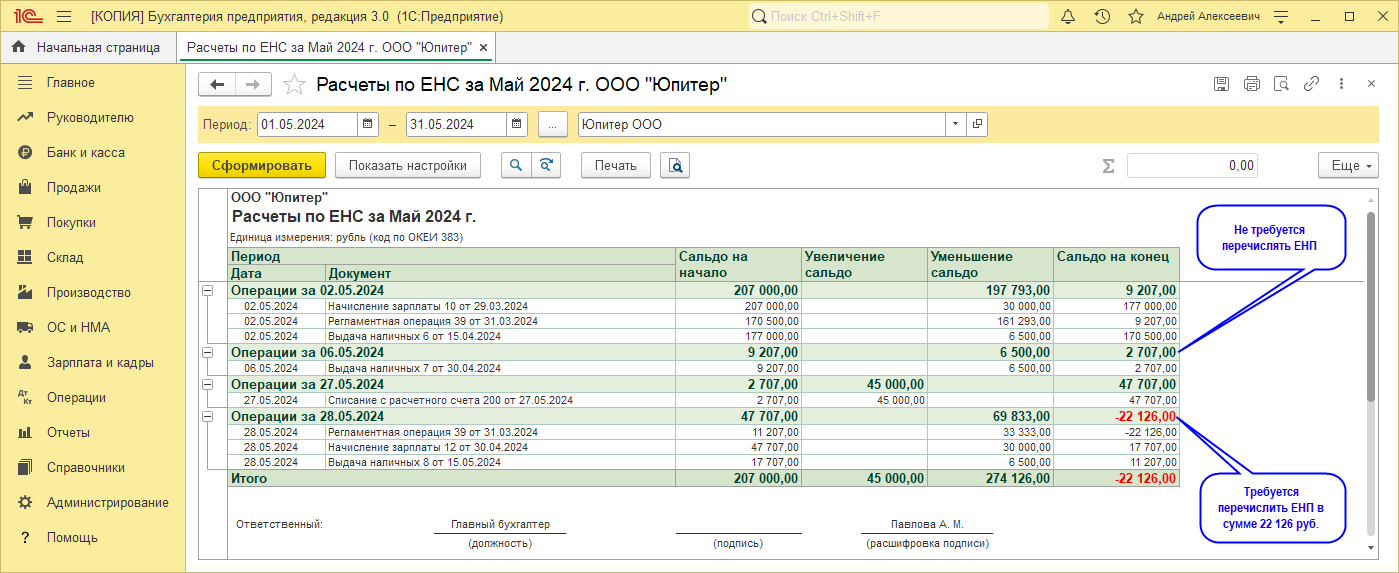Click Показать настройки button
Viewport: 1399px width, 573px height.
(x=407, y=165)
